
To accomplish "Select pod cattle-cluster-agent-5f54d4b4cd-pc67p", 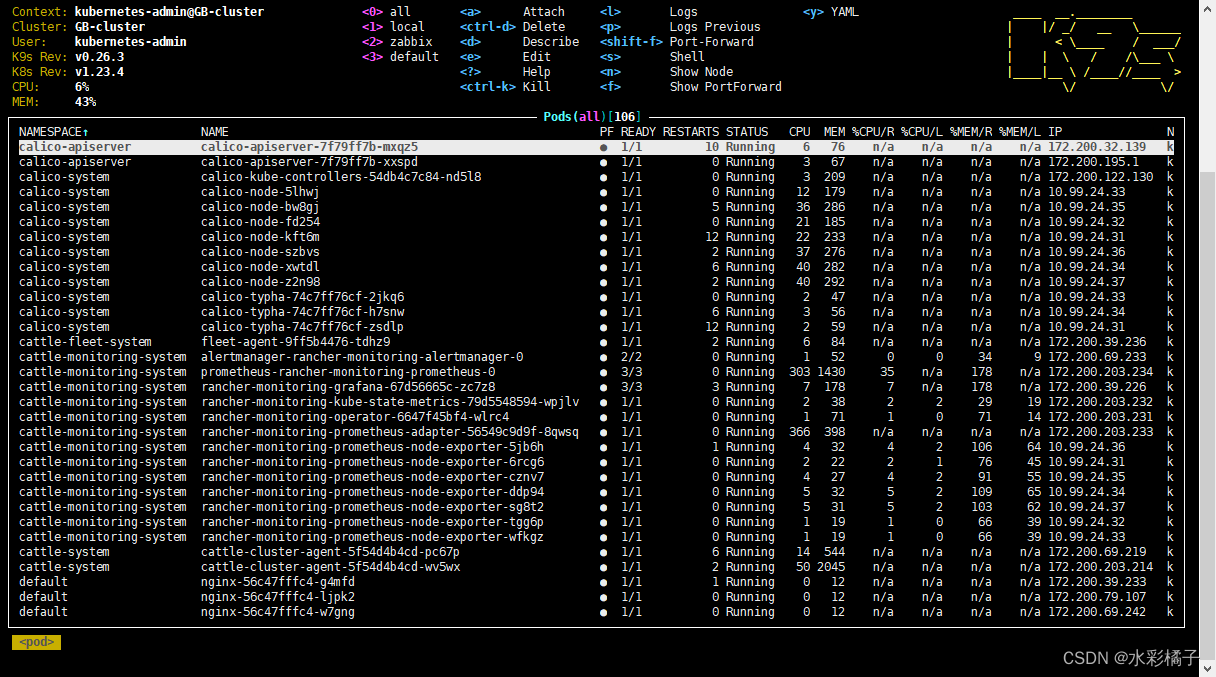I will (596, 552).
